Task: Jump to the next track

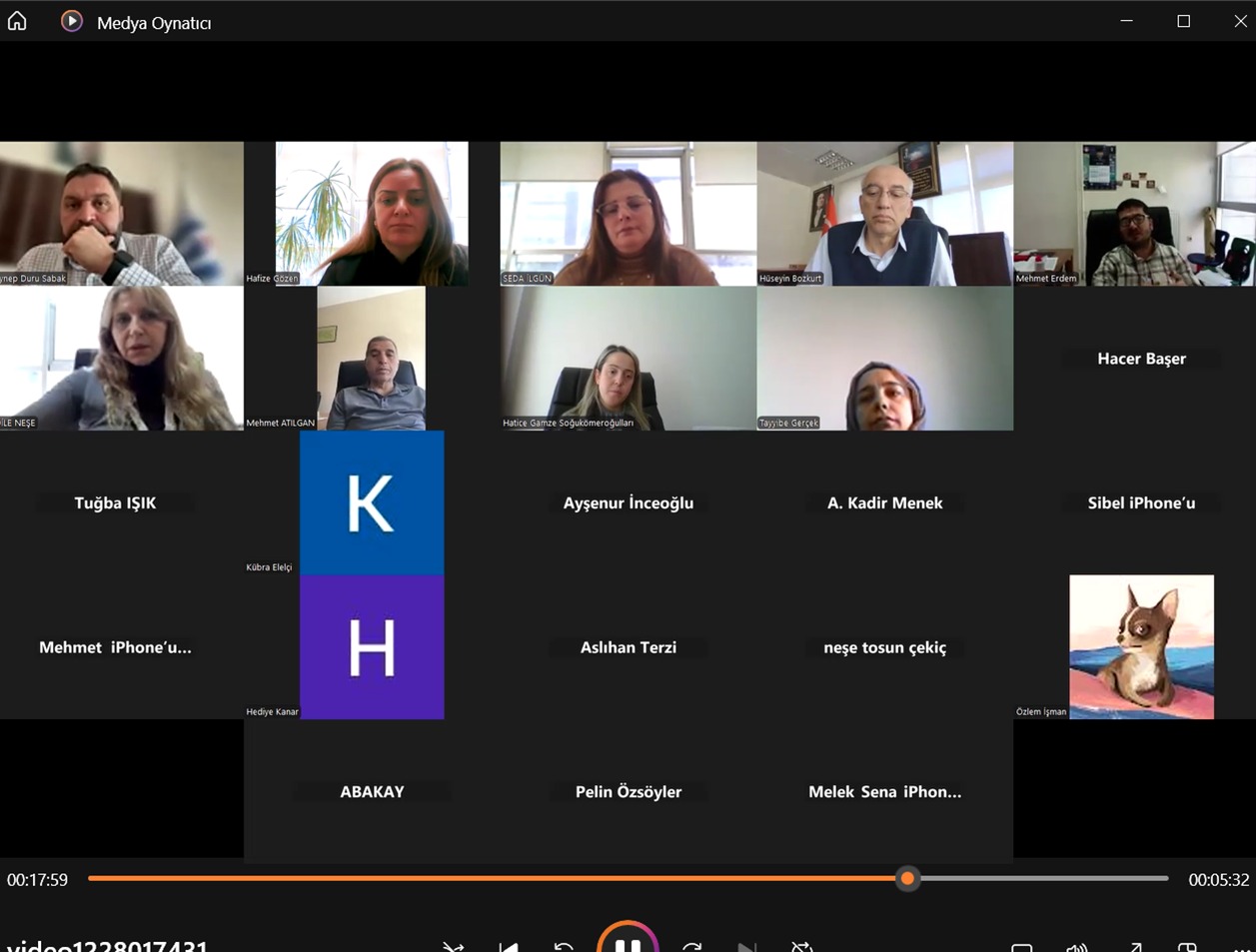Action: point(745,946)
